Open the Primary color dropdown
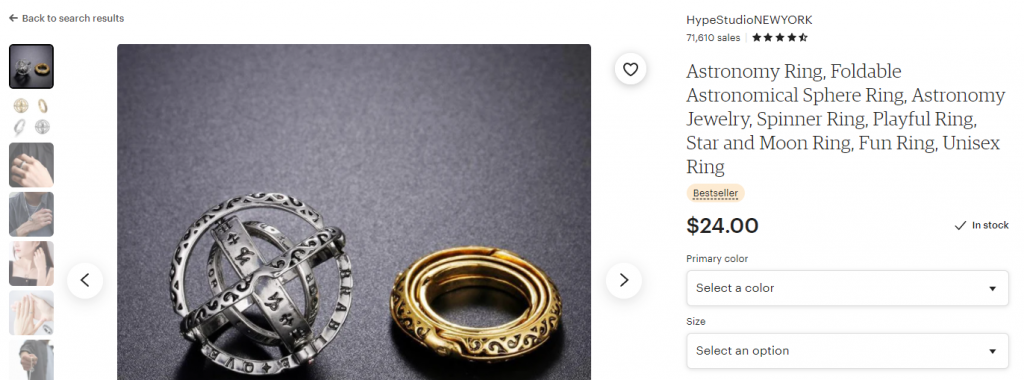The width and height of the screenshot is (1024, 380). pyautogui.click(x=847, y=288)
